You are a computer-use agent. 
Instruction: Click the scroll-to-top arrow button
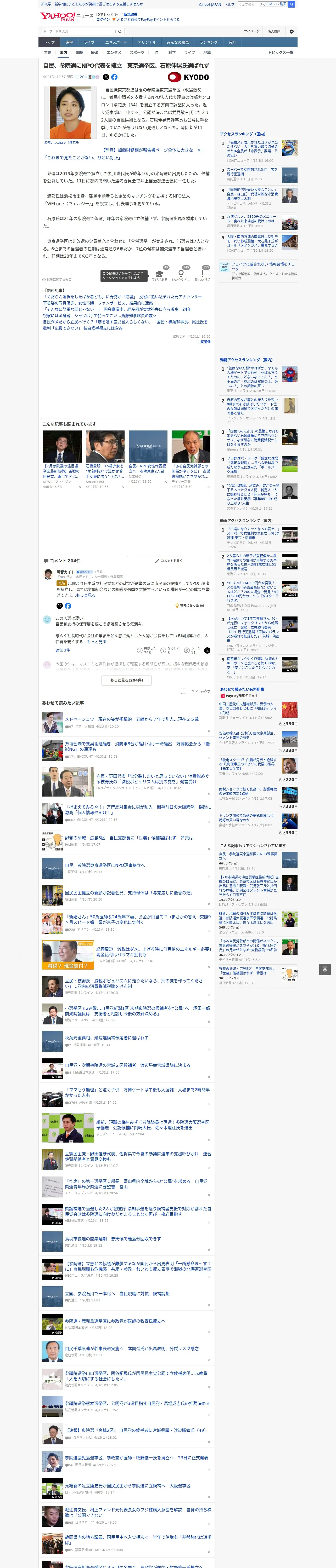(x=325, y=969)
